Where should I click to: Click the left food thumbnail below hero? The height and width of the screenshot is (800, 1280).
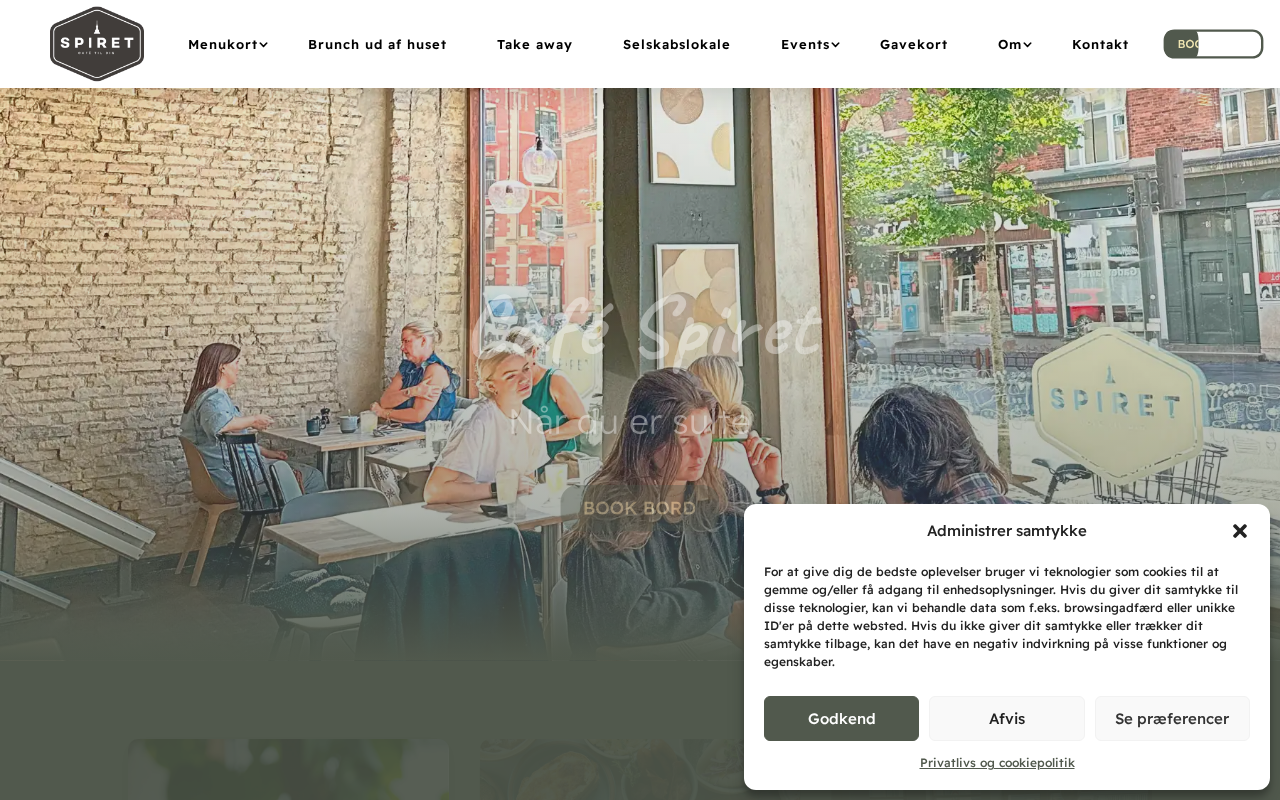coord(288,770)
